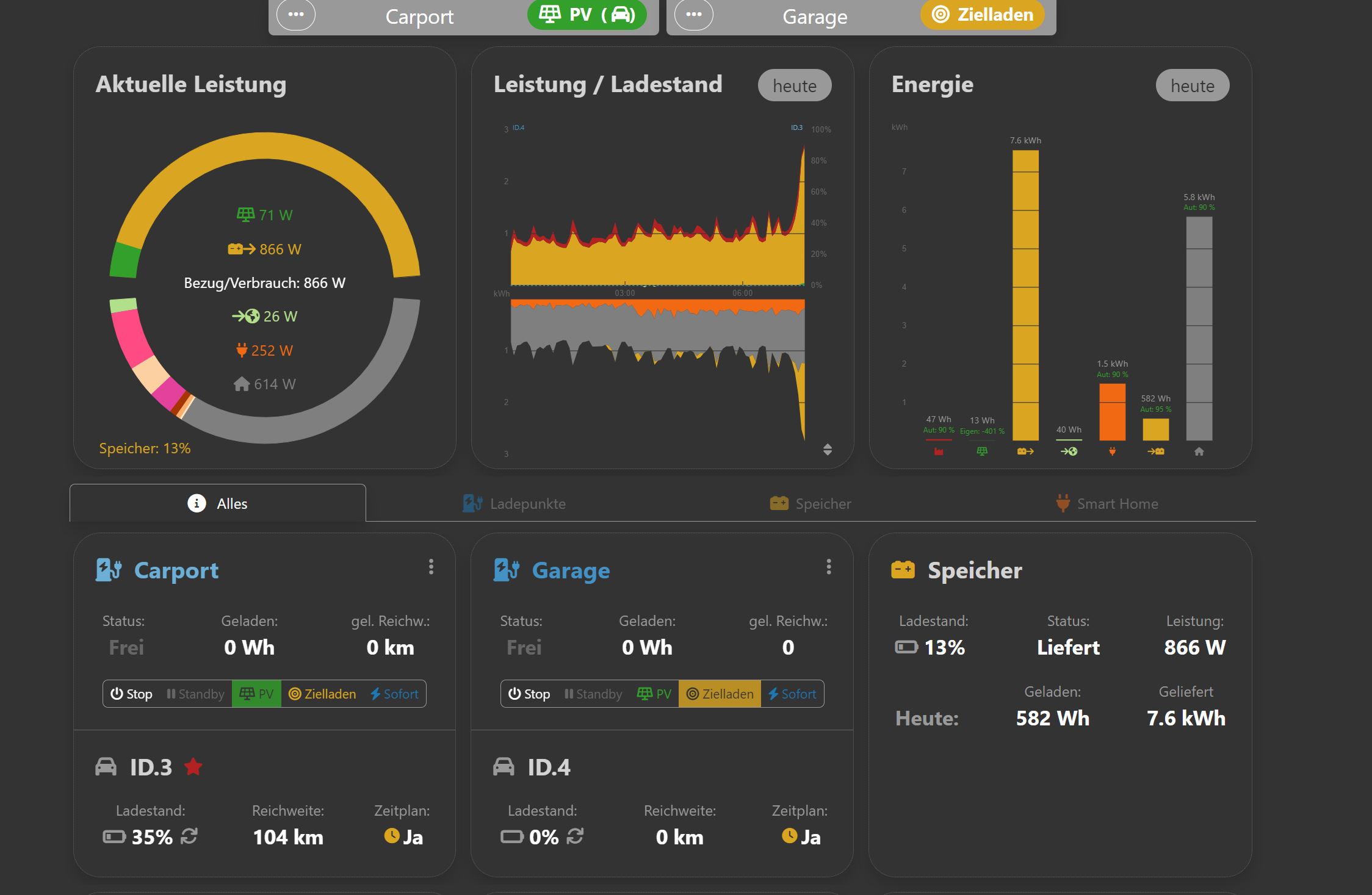This screenshot has width=1372, height=895.
Task: Click the graph zoom arrows in Leistung chart
Action: [x=828, y=450]
